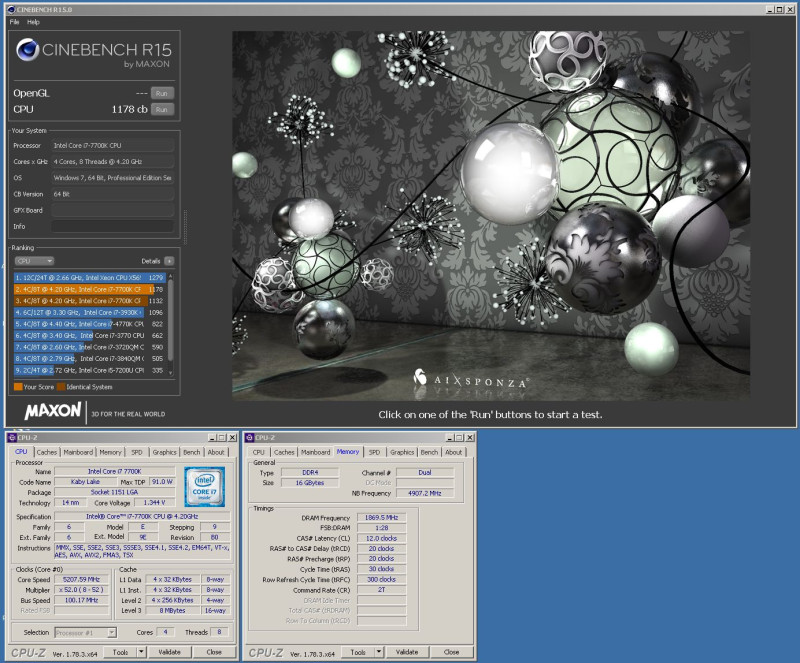Switch to CPU tab in right CPU-Z

(259, 452)
